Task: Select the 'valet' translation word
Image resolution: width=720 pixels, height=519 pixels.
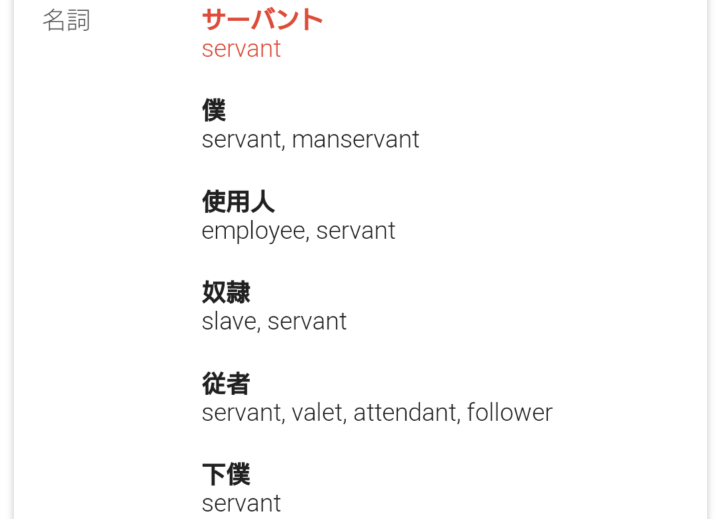Action: 316,412
